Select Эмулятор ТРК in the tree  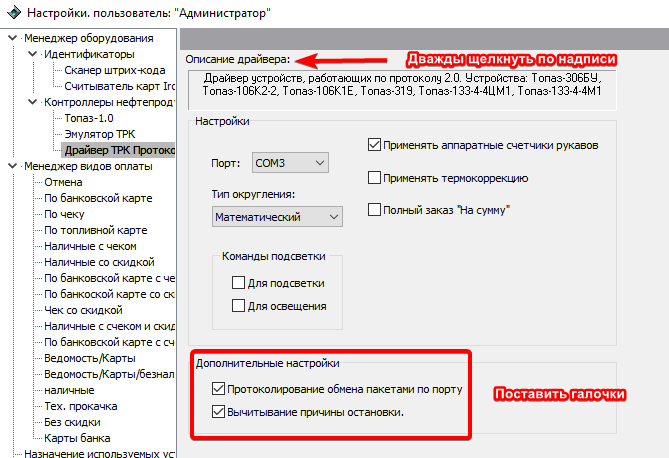103,134
